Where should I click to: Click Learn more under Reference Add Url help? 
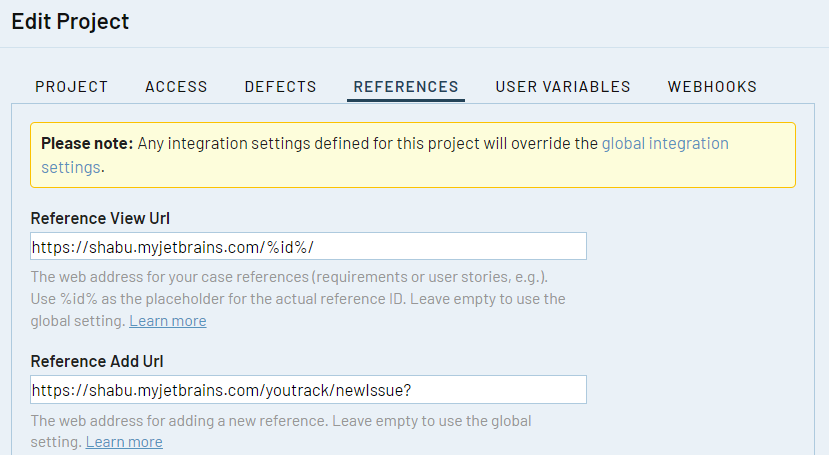click(x=124, y=442)
